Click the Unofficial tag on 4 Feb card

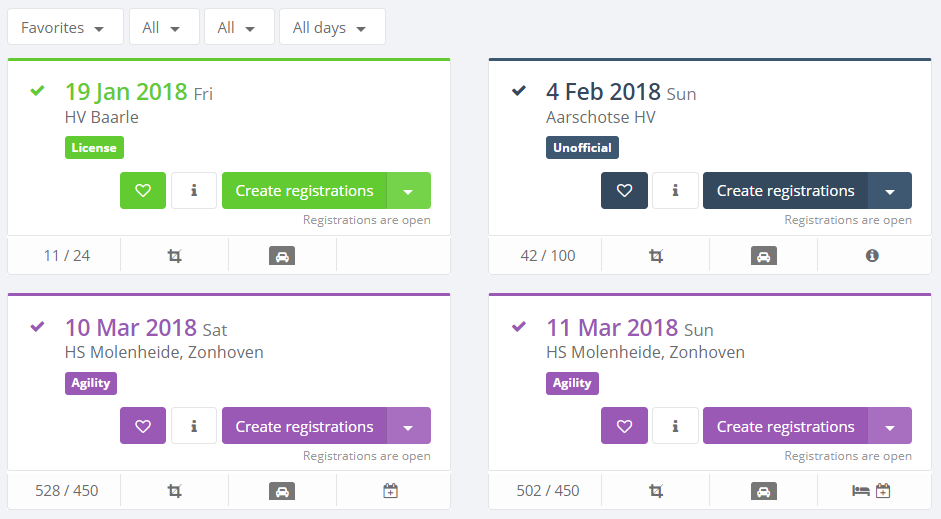click(583, 148)
